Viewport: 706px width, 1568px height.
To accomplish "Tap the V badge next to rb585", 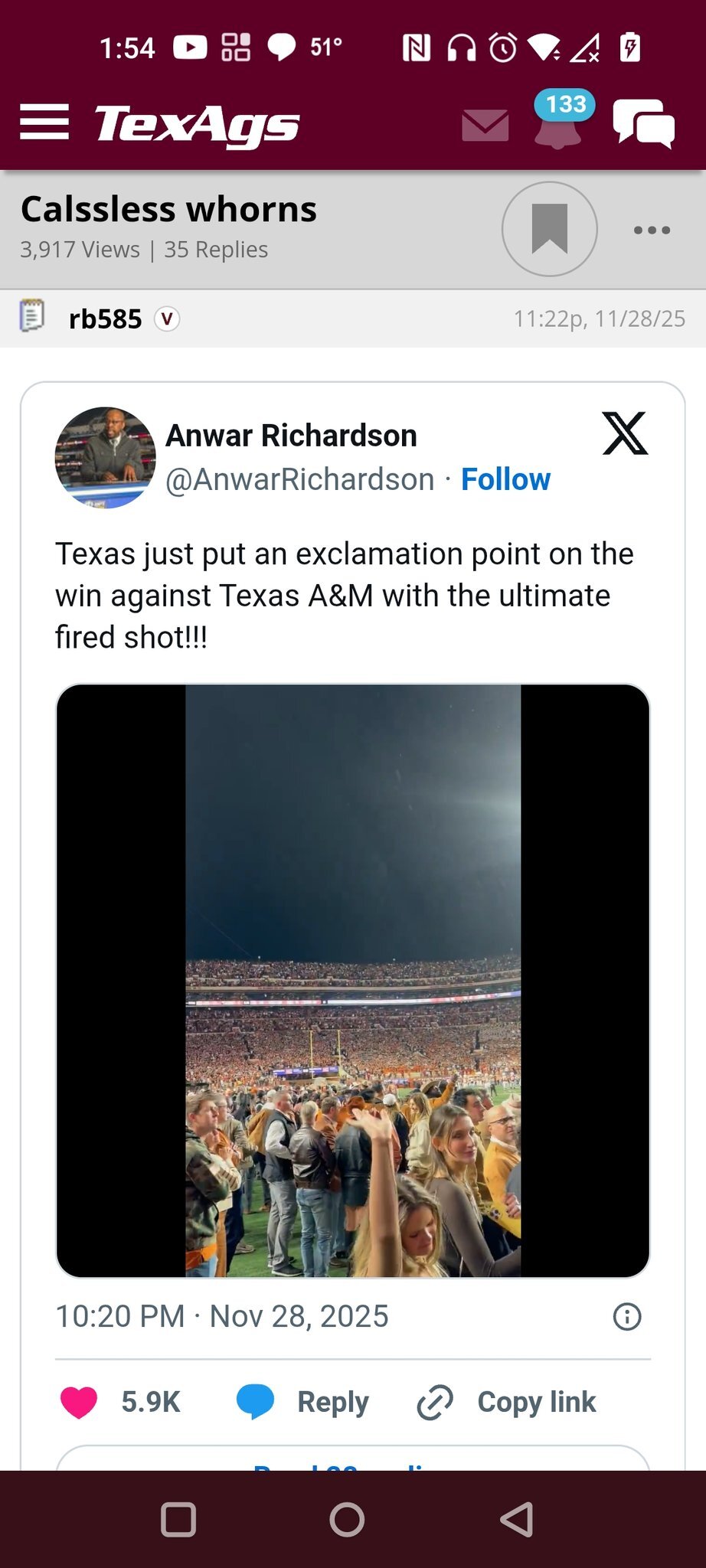I will point(167,318).
